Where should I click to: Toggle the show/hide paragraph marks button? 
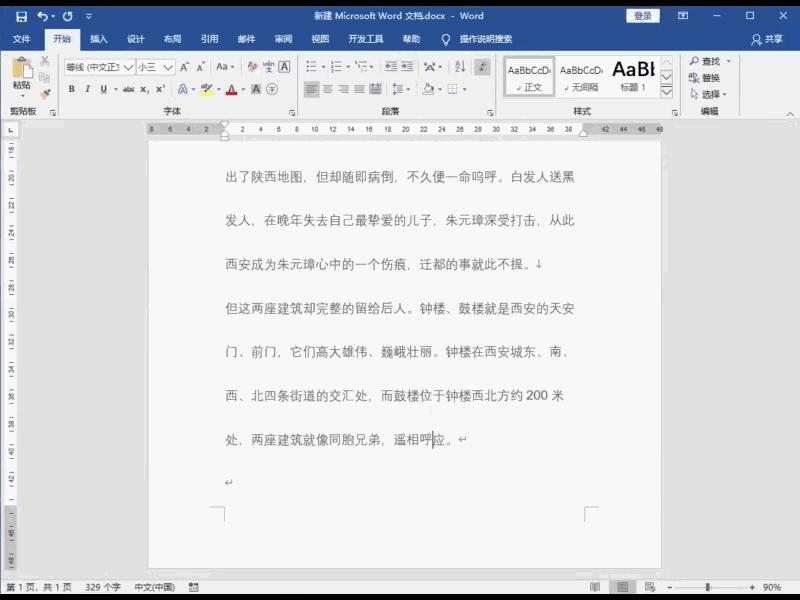481,65
